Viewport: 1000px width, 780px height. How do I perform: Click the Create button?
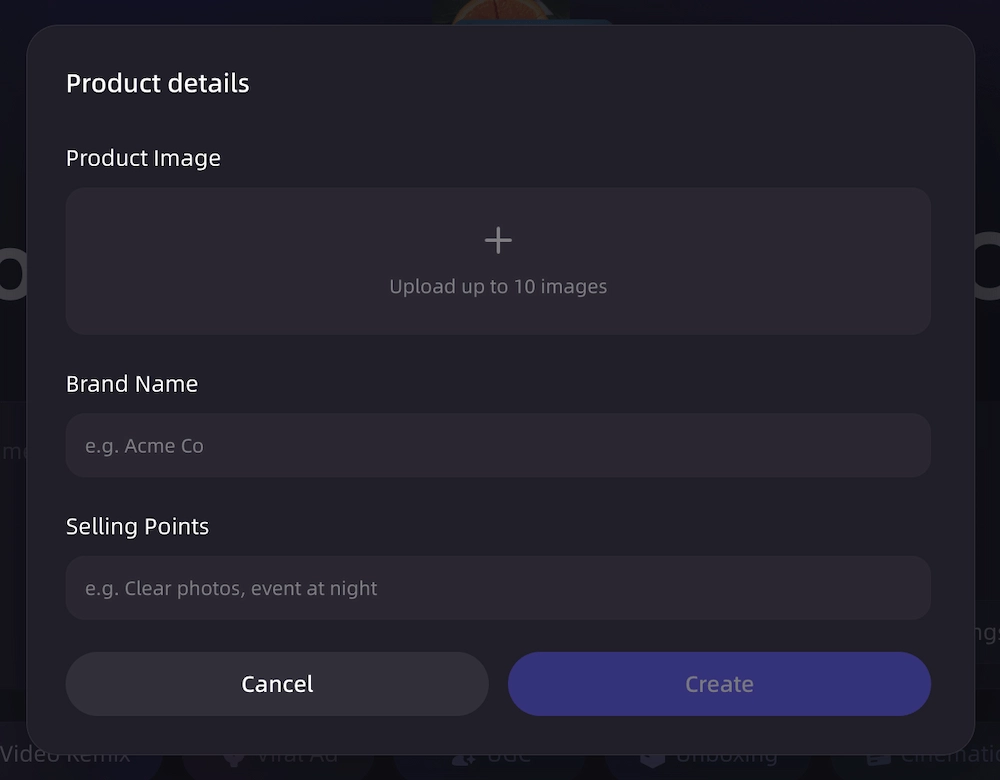(719, 684)
